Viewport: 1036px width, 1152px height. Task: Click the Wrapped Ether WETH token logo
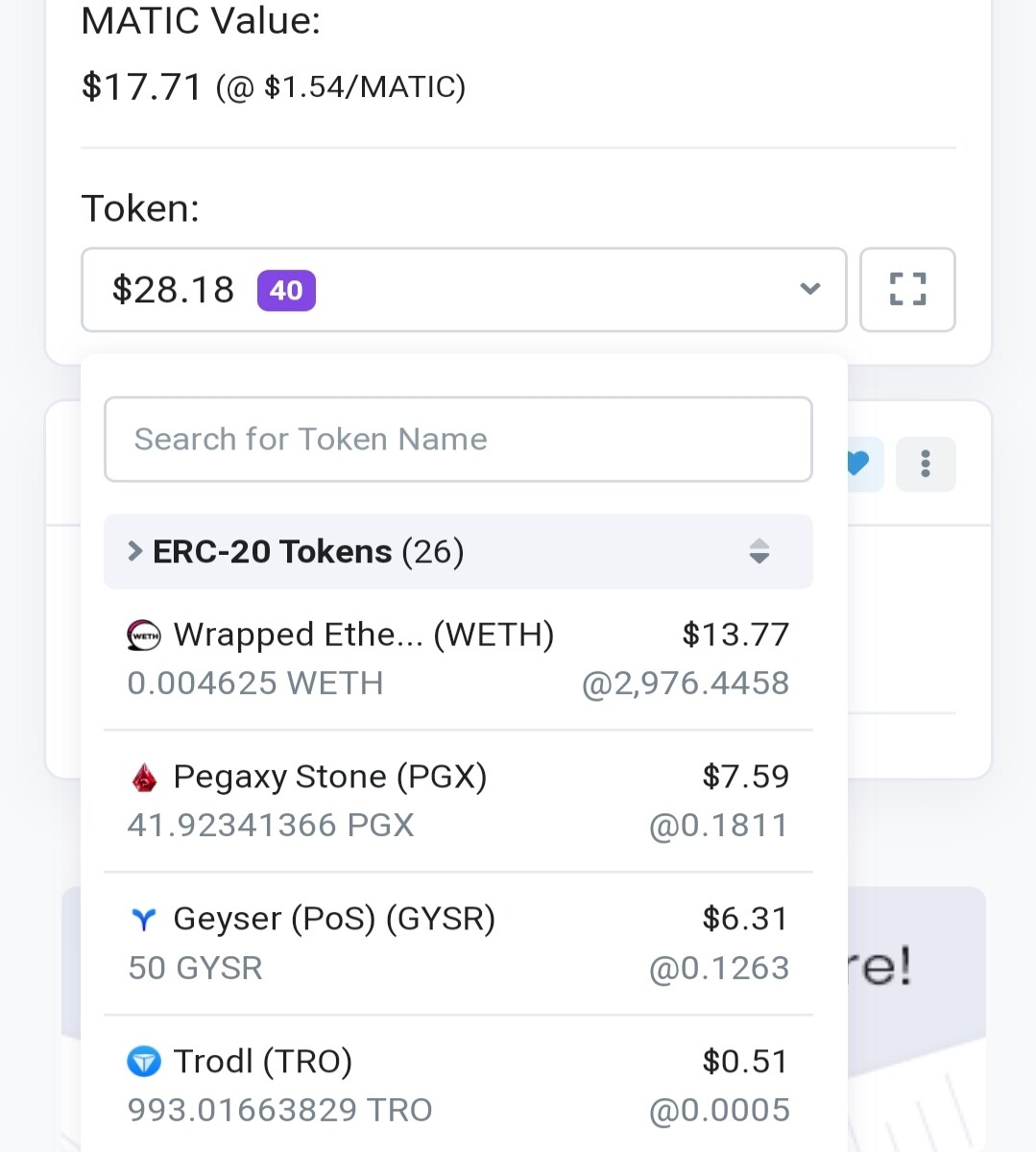[x=144, y=636]
